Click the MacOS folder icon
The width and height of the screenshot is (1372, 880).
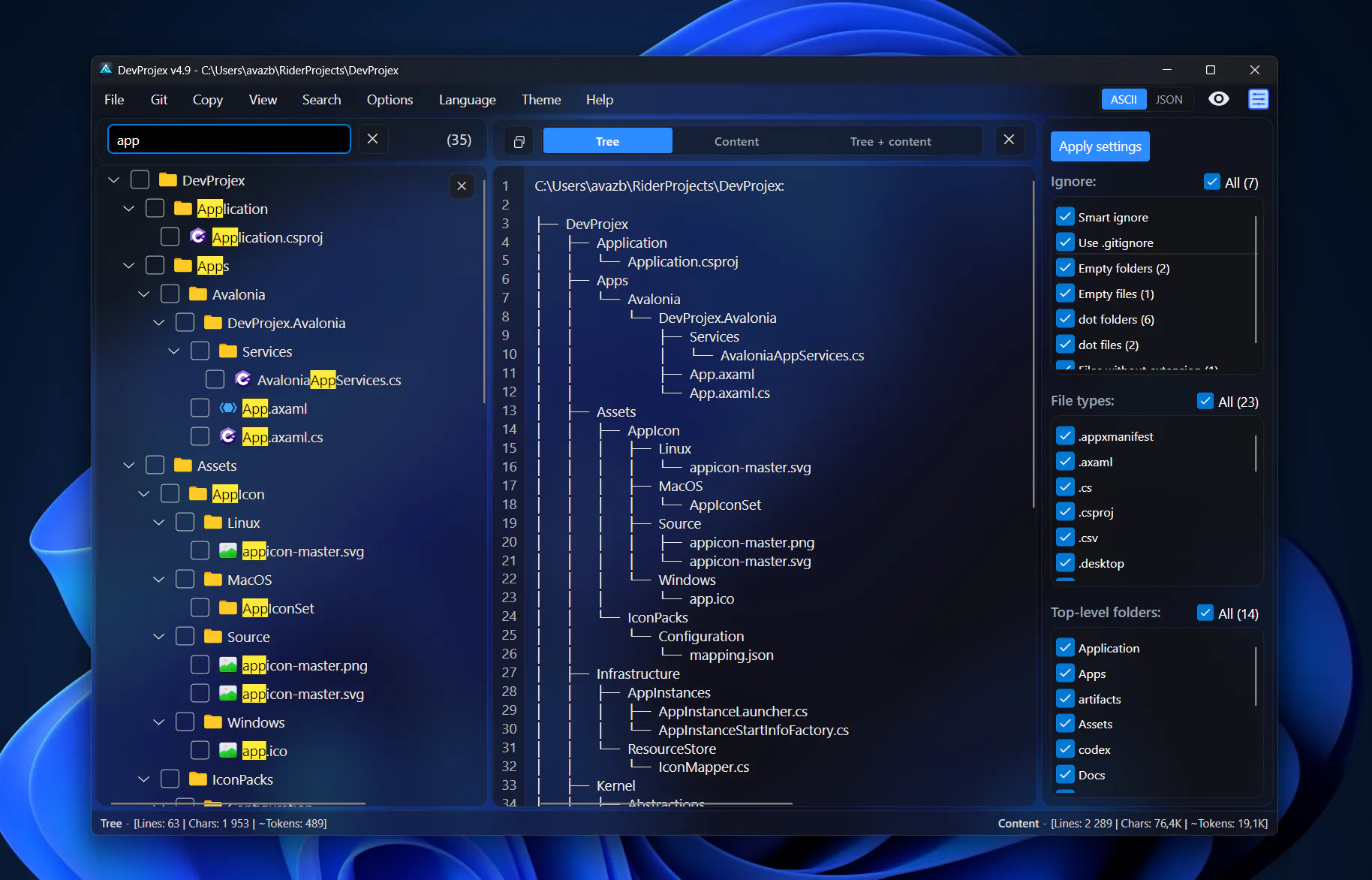click(x=213, y=579)
